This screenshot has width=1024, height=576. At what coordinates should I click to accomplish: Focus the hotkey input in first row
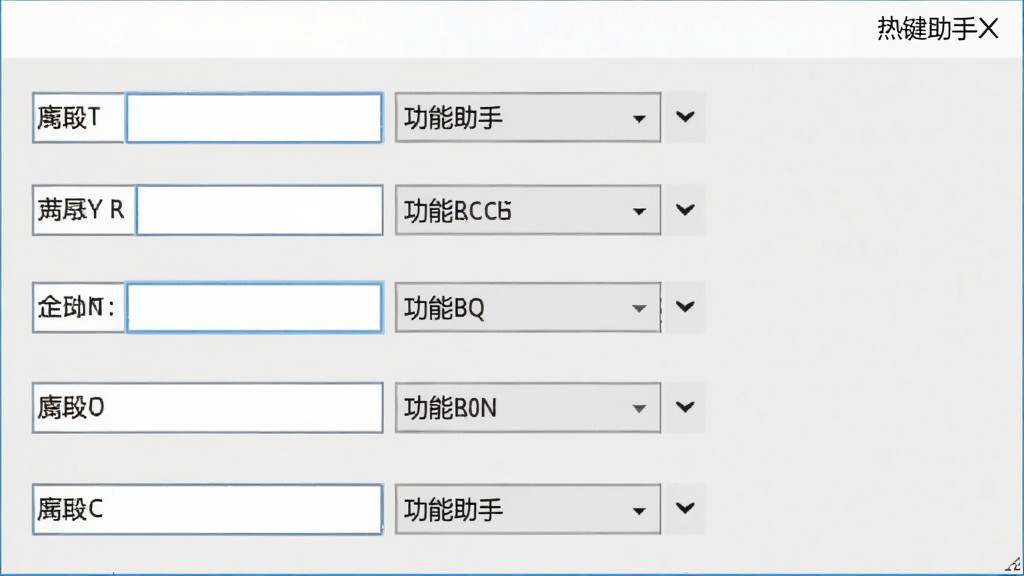[254, 118]
